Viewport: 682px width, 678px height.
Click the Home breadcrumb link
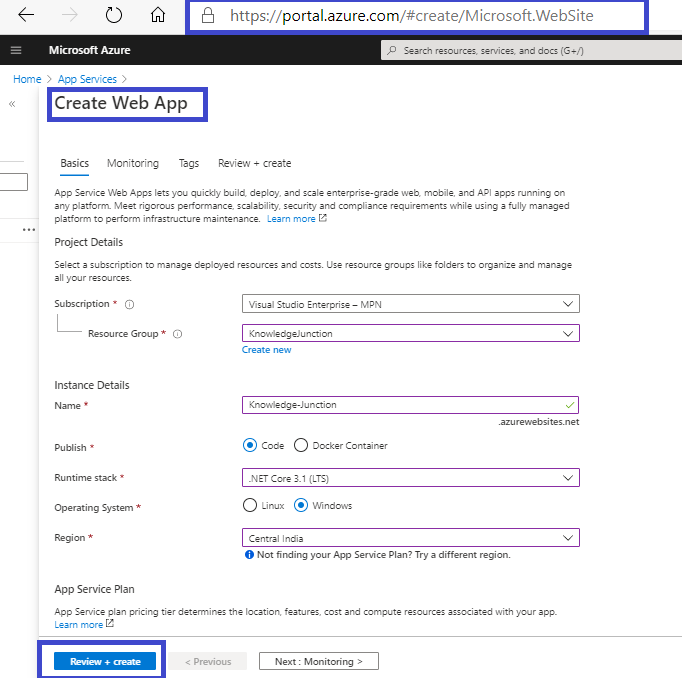tap(27, 79)
